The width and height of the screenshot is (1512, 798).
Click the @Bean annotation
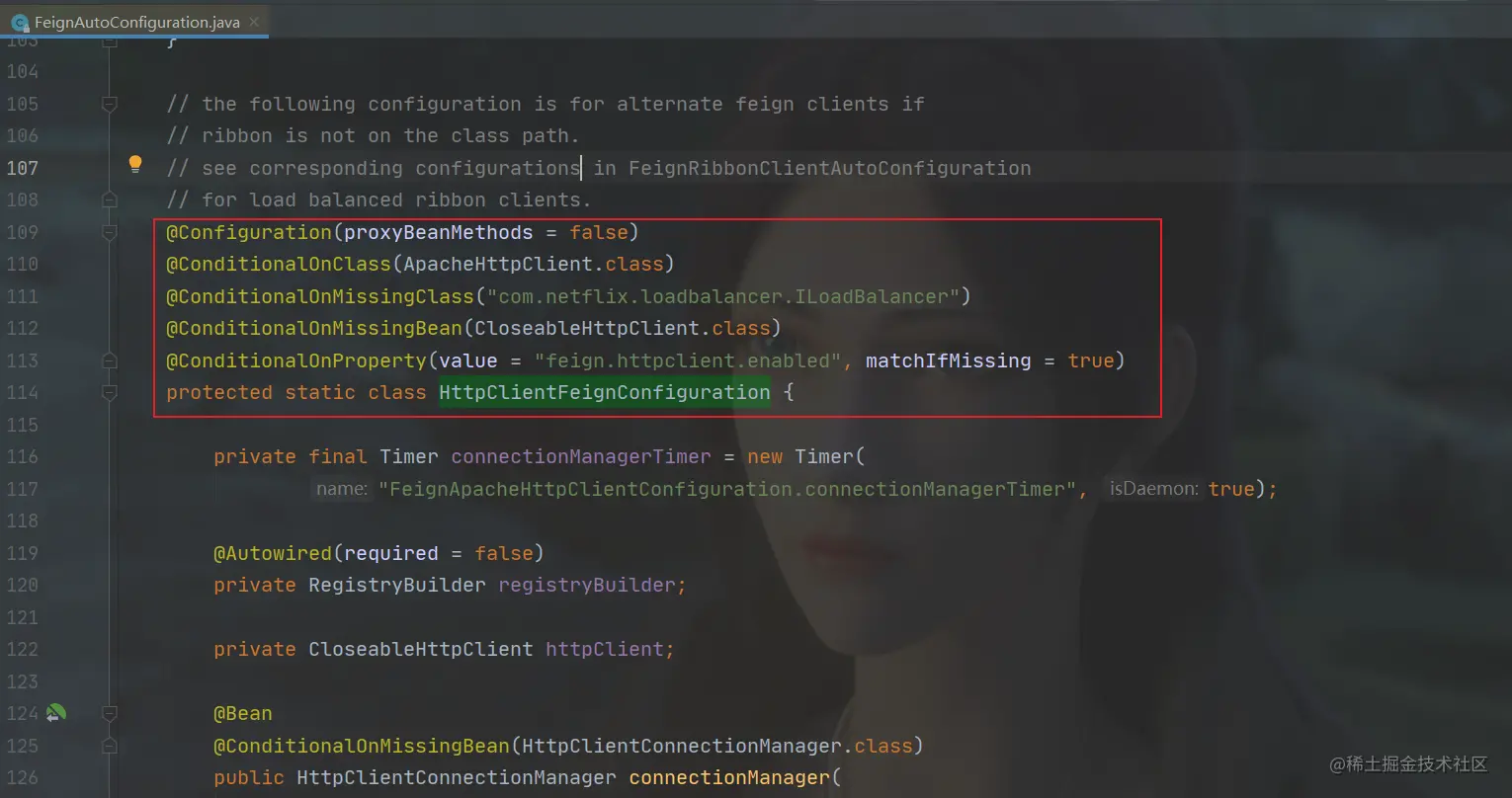tap(243, 713)
